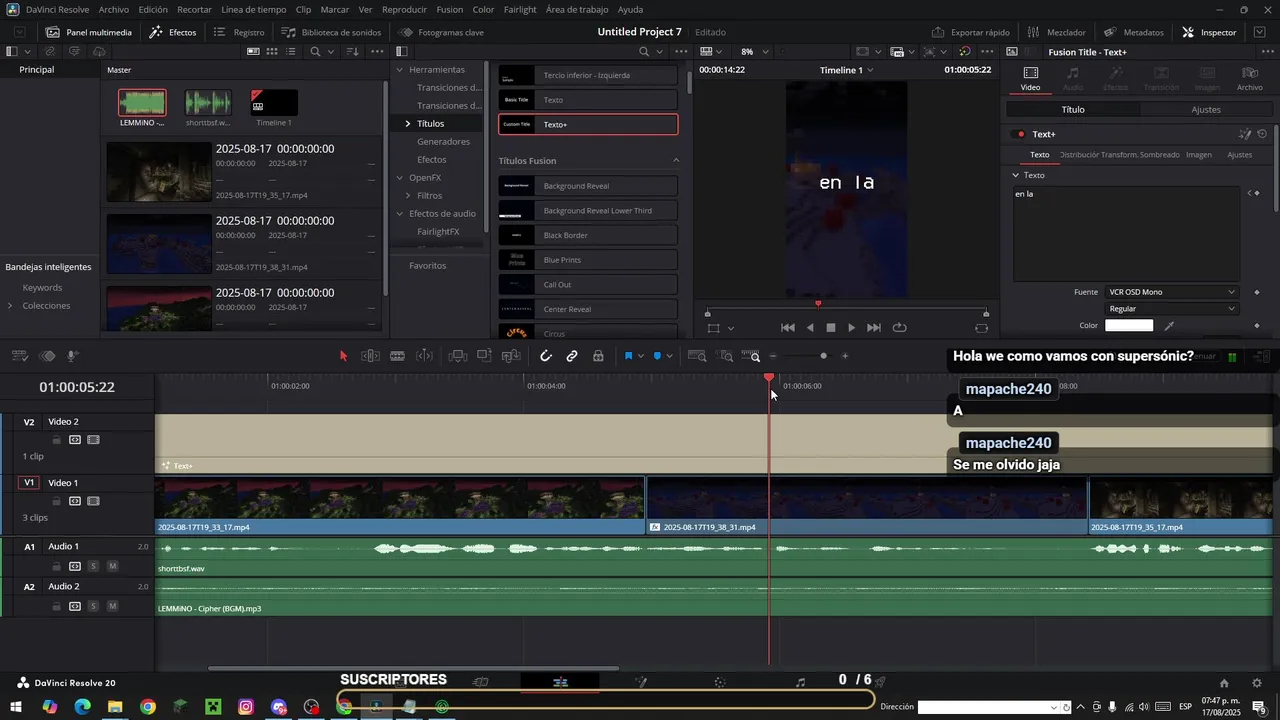1280x720 pixels.
Task: Solo the Audio 2 track
Action: [x=93, y=606]
